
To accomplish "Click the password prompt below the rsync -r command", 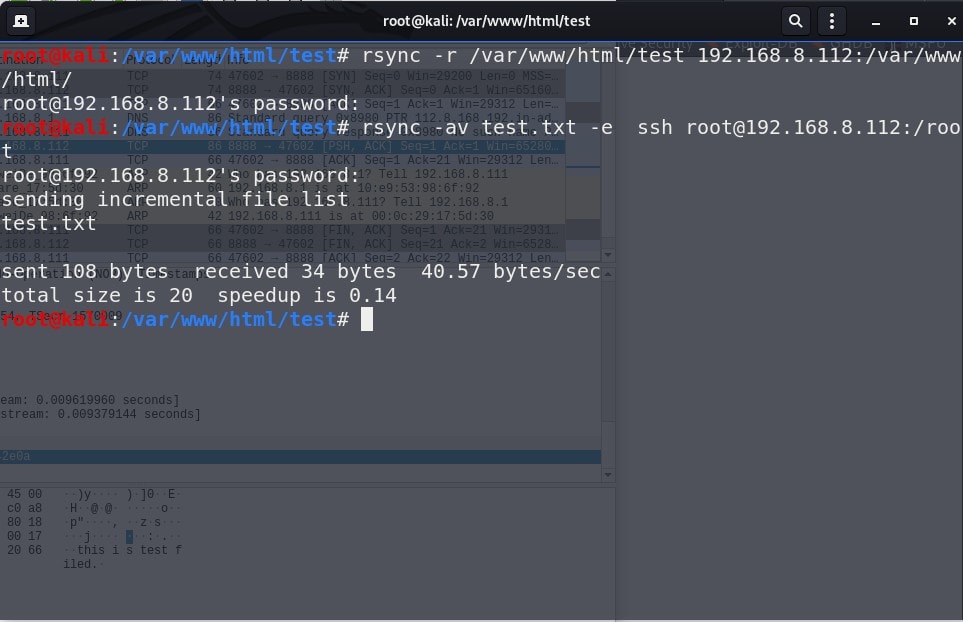I will [x=181, y=103].
